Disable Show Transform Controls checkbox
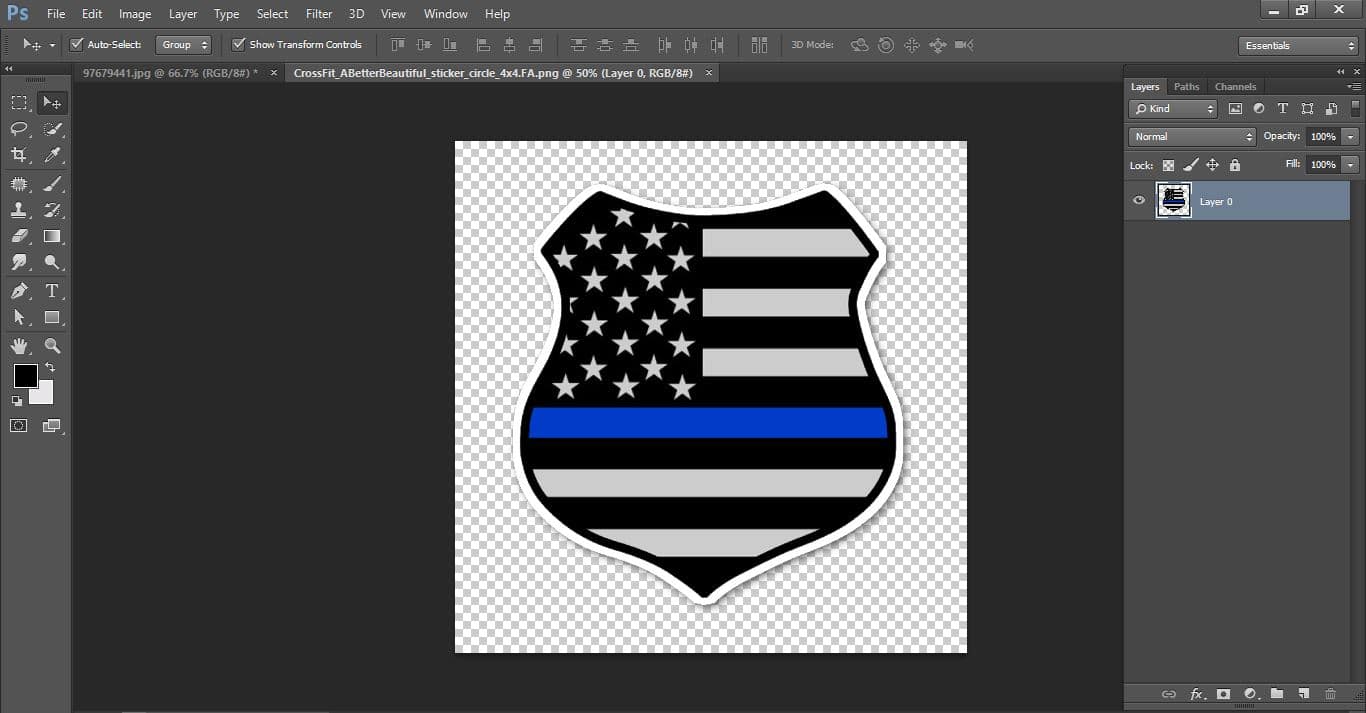Viewport: 1366px width, 713px height. [x=239, y=45]
